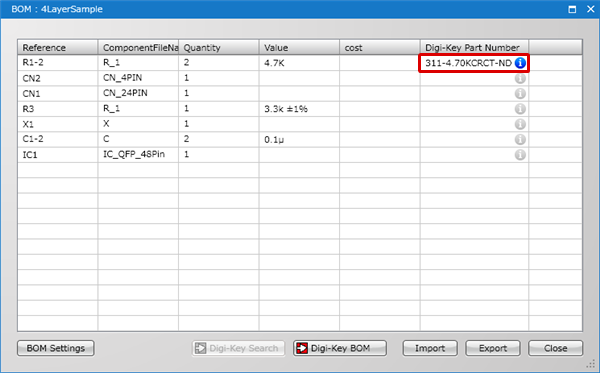Click the R_1 component cell in R1-2 row
Image resolution: width=600 pixels, height=373 pixels.
point(138,63)
